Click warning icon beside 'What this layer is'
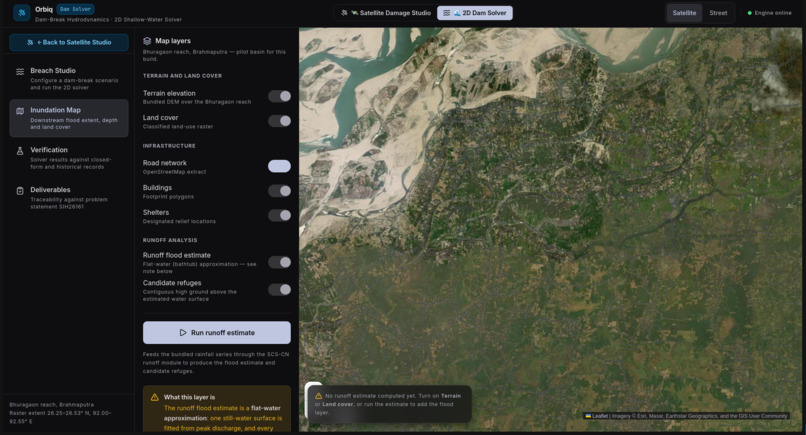 pos(154,397)
